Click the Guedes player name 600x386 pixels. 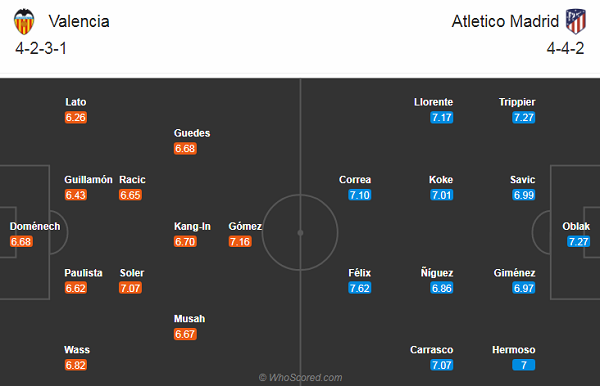[192, 133]
